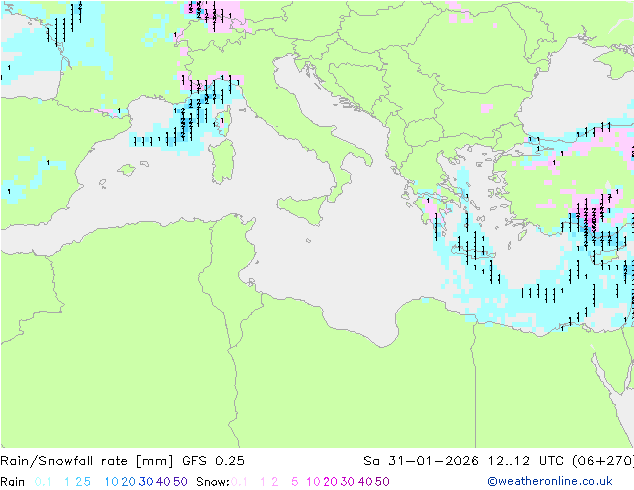The height and width of the screenshot is (490, 634).
Task: Select the Snow legend 20 value
Action: tap(330, 482)
